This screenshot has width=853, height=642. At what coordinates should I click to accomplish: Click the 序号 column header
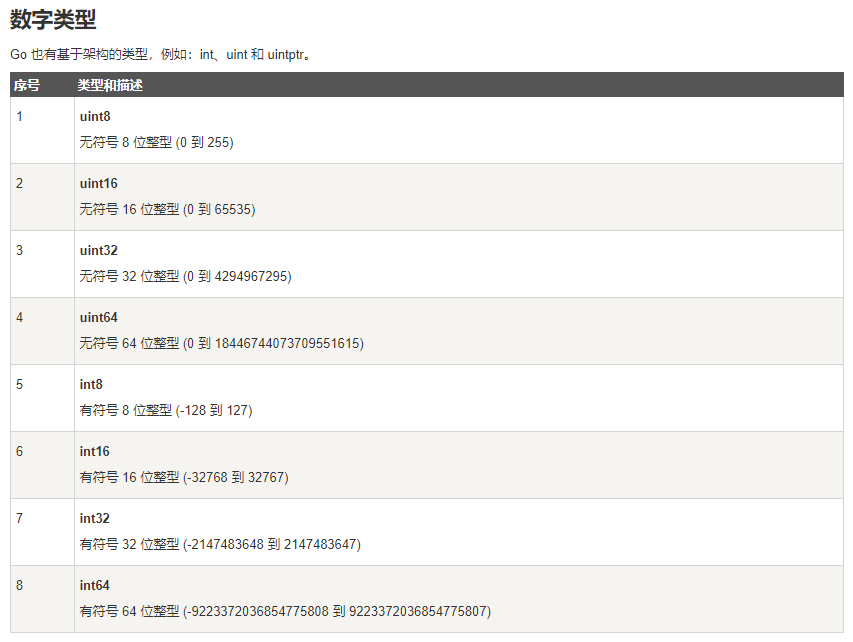tap(27, 85)
